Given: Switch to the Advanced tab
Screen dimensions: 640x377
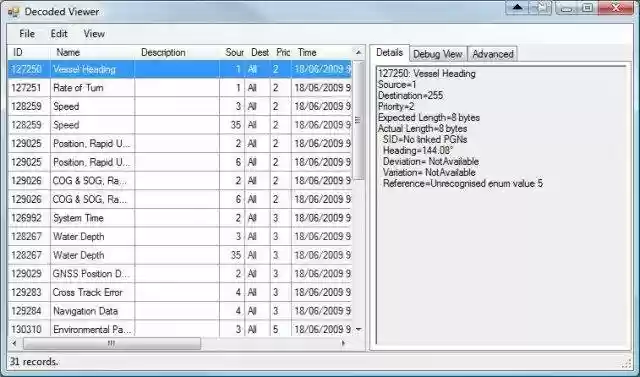Looking at the screenshot, I should coord(493,54).
